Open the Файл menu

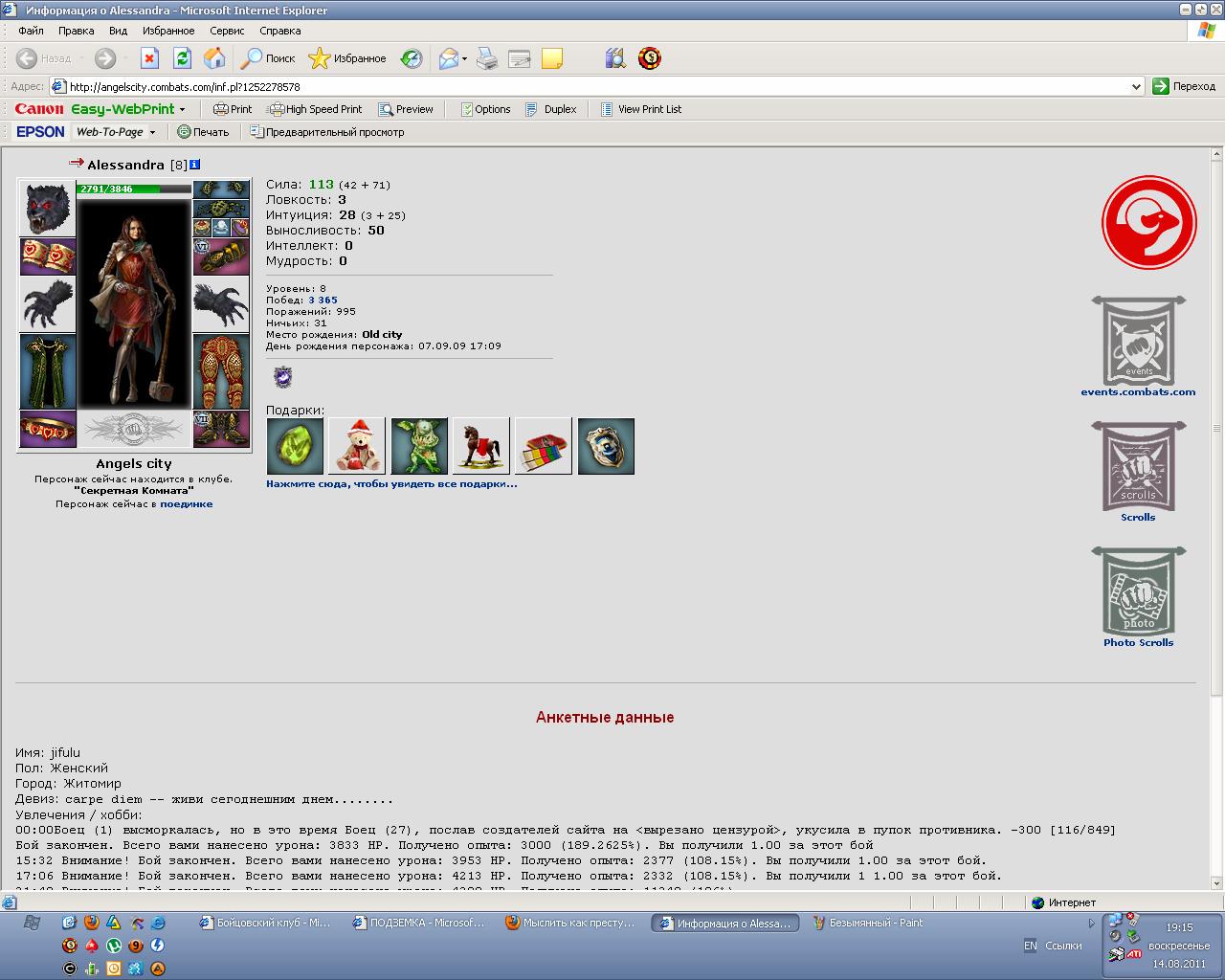pyautogui.click(x=31, y=31)
